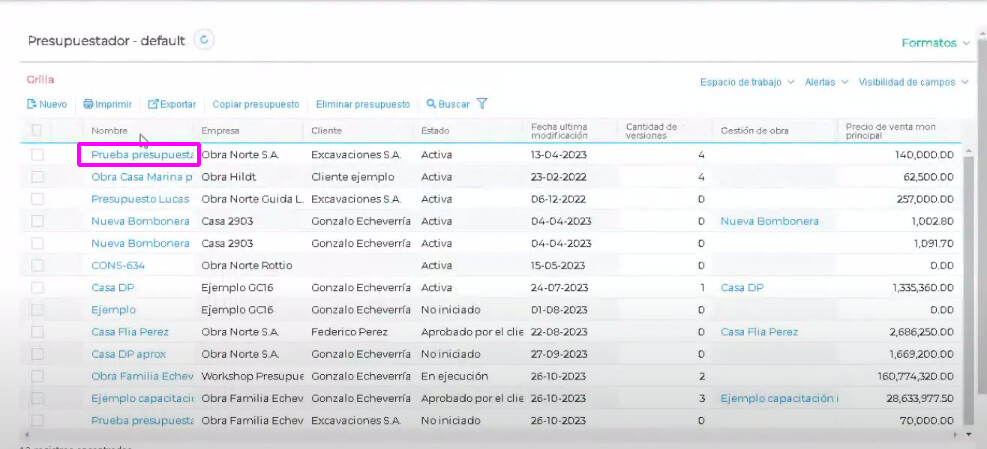The height and width of the screenshot is (449, 987).
Task: Click the Obra Norte Guida L. company cell
Action: tap(252, 199)
